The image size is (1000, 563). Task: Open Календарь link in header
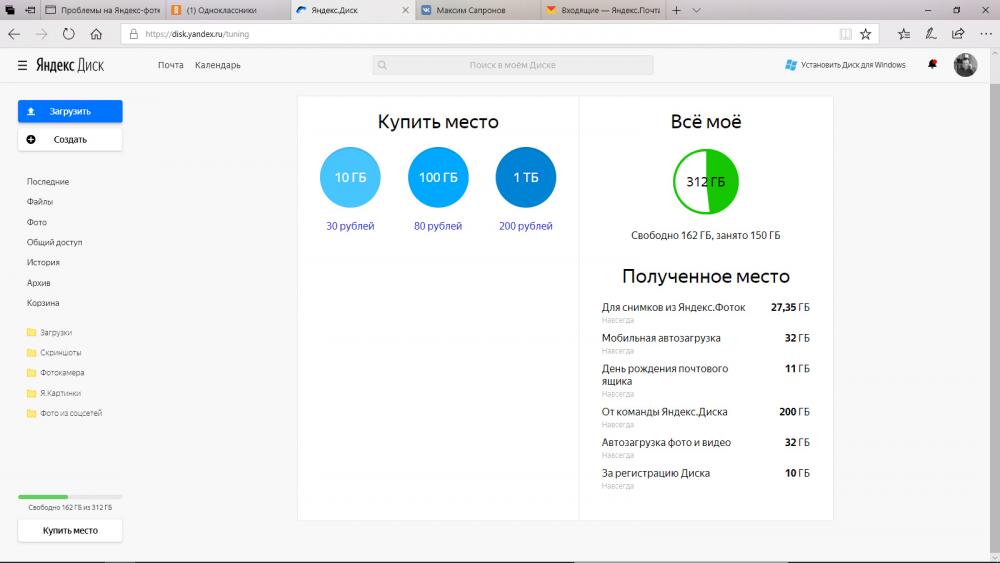[x=217, y=65]
